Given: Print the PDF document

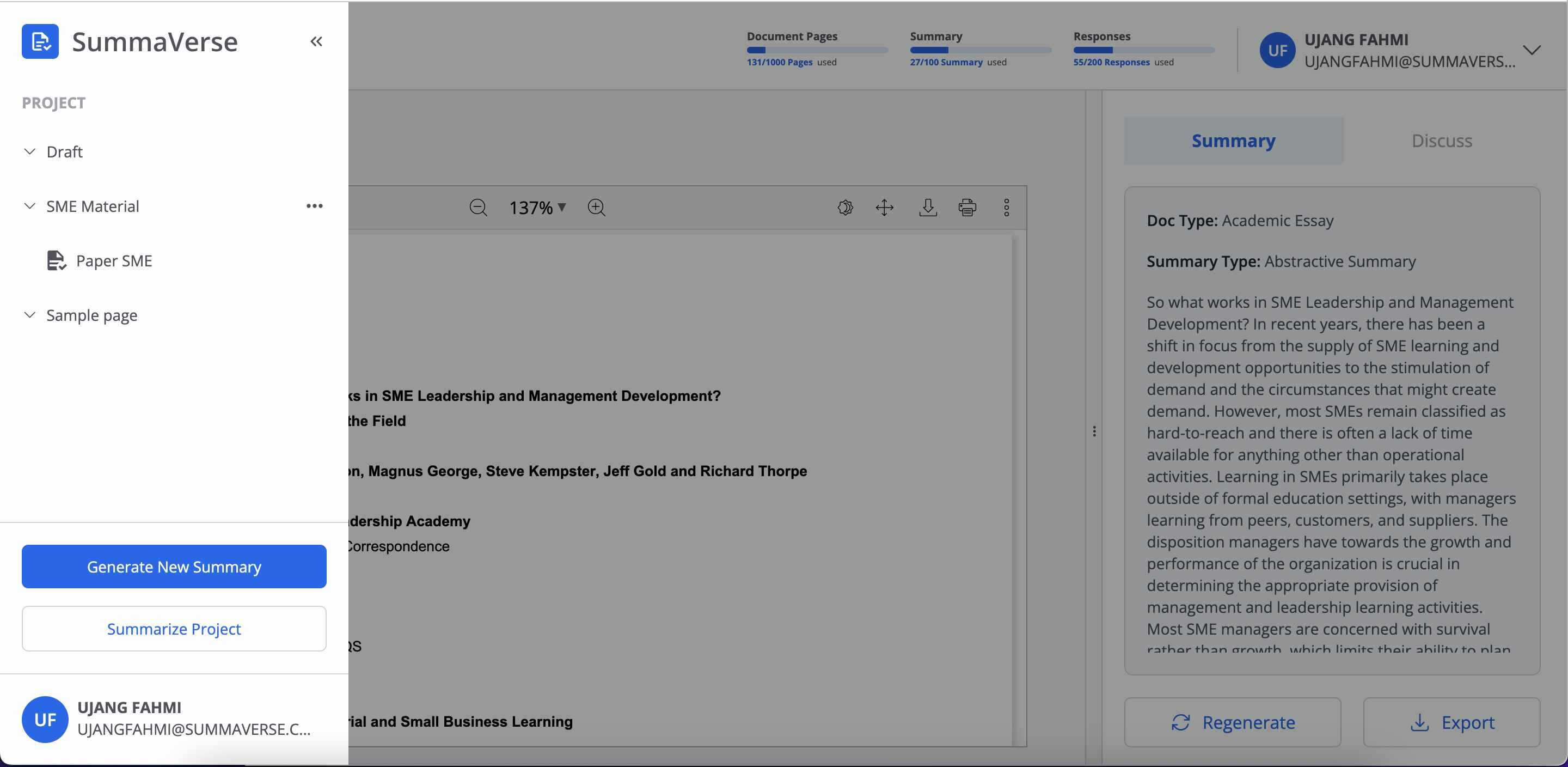Looking at the screenshot, I should tap(967, 208).
